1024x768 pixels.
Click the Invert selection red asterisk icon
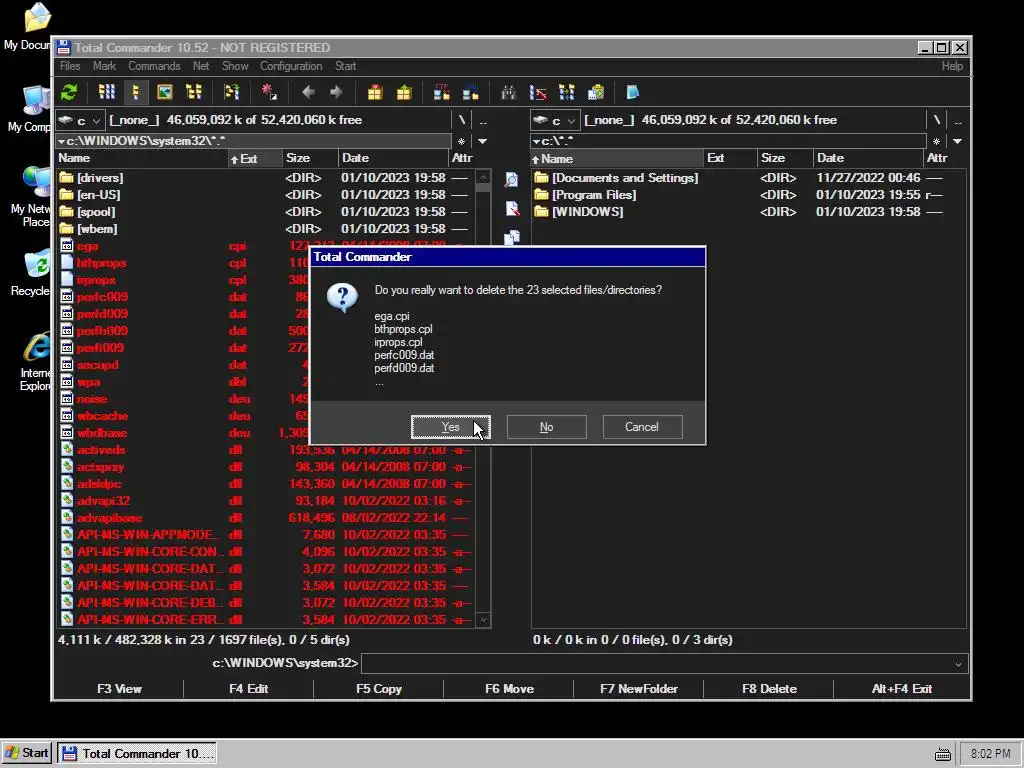click(269, 92)
